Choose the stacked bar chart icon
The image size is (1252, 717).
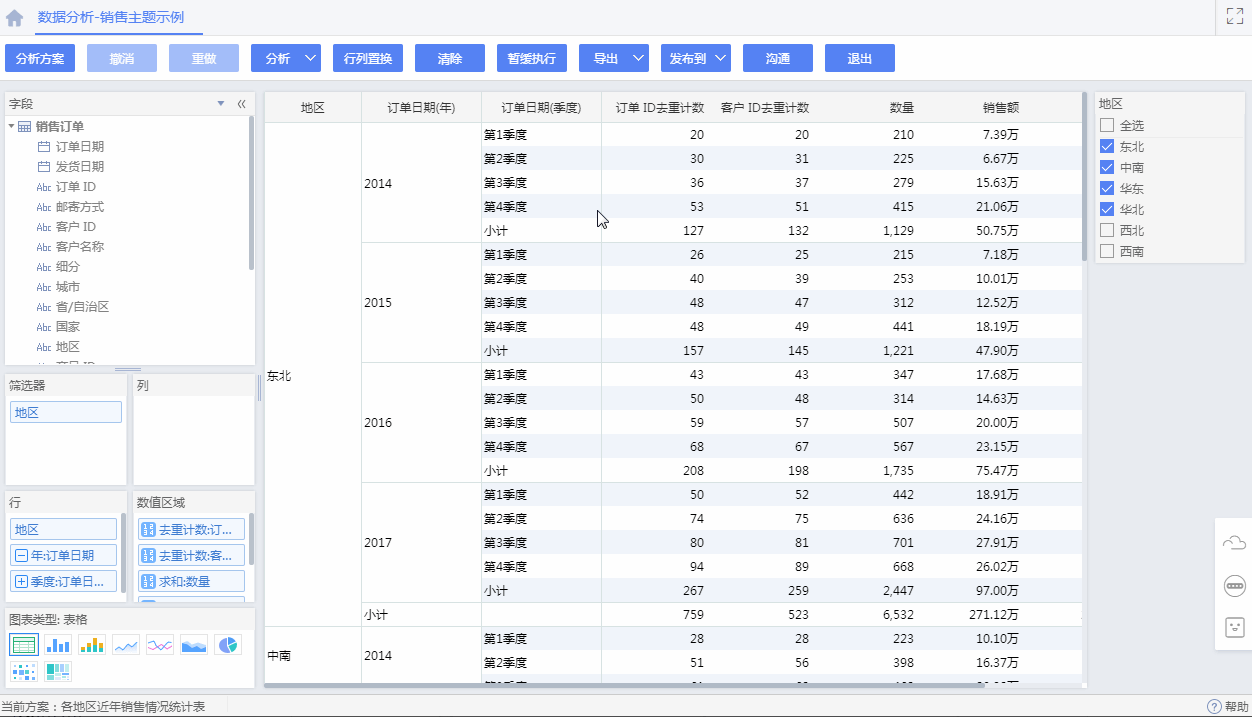click(x=92, y=645)
